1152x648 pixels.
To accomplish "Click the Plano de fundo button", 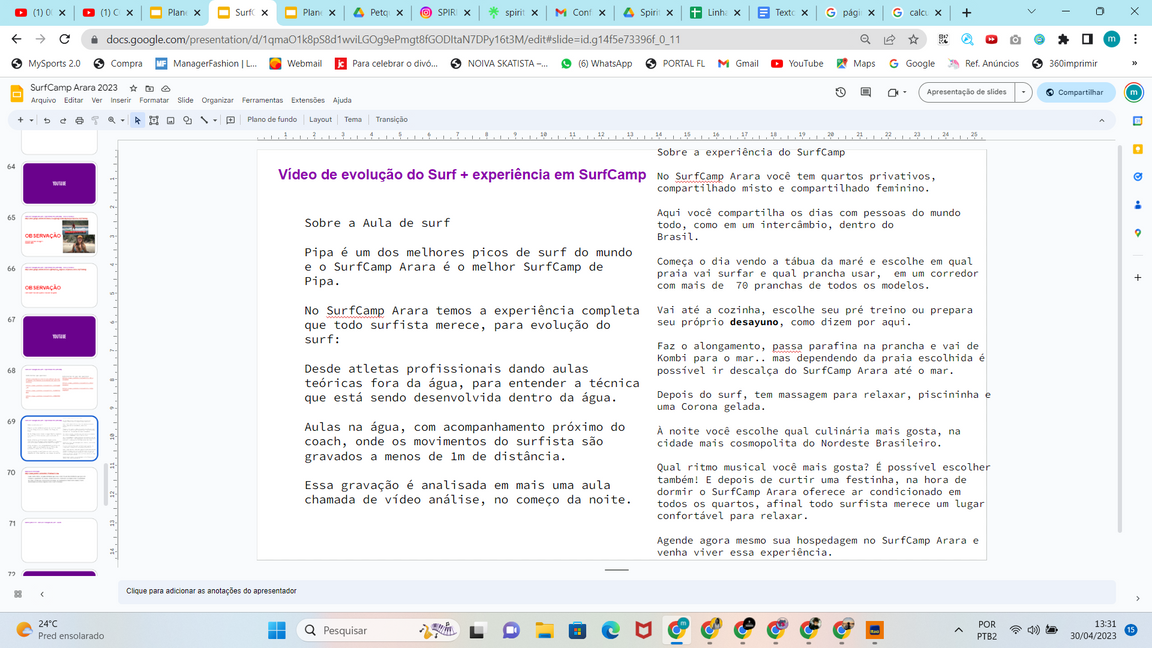I will pos(272,120).
